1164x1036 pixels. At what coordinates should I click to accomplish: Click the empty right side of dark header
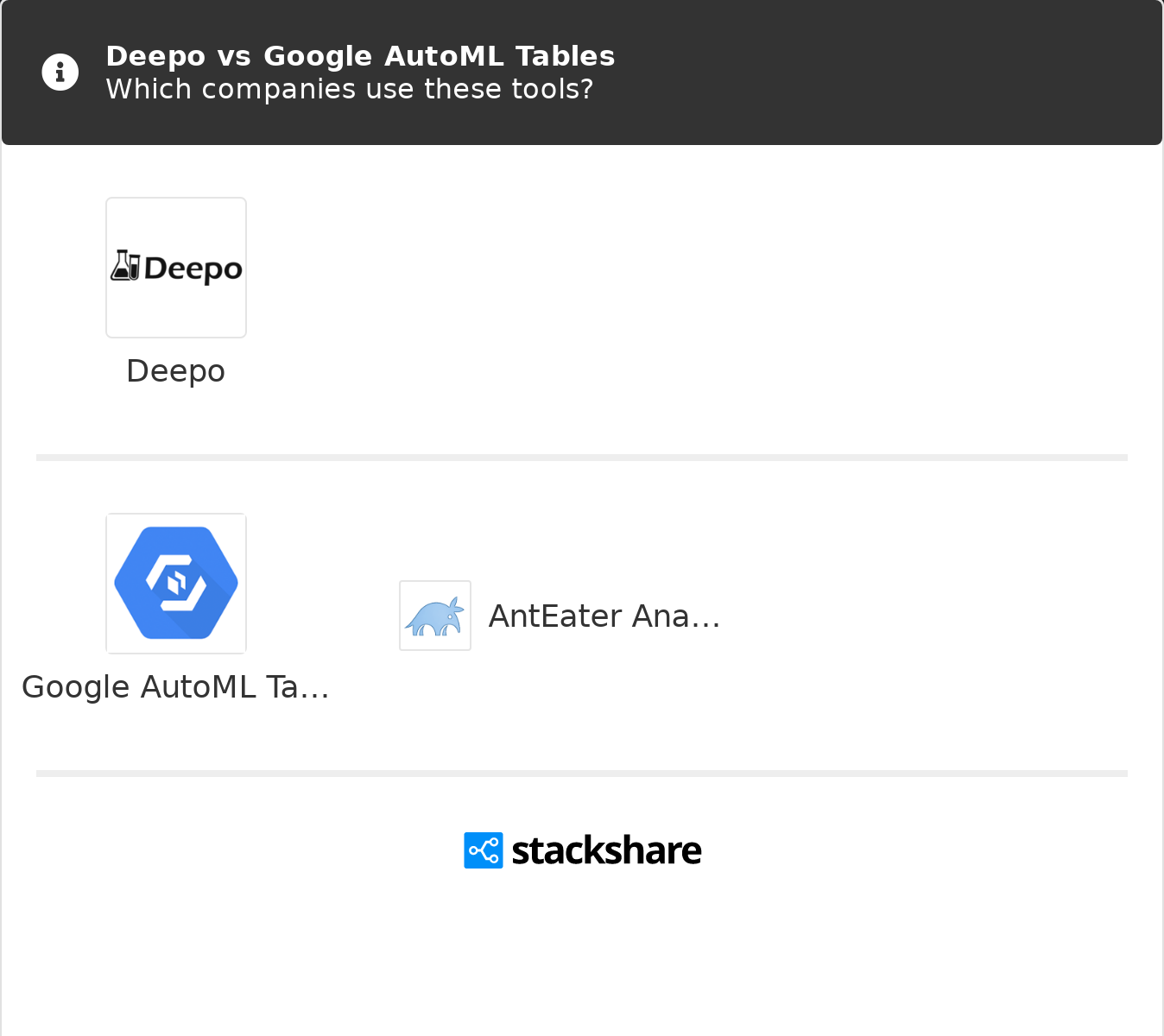click(x=907, y=73)
